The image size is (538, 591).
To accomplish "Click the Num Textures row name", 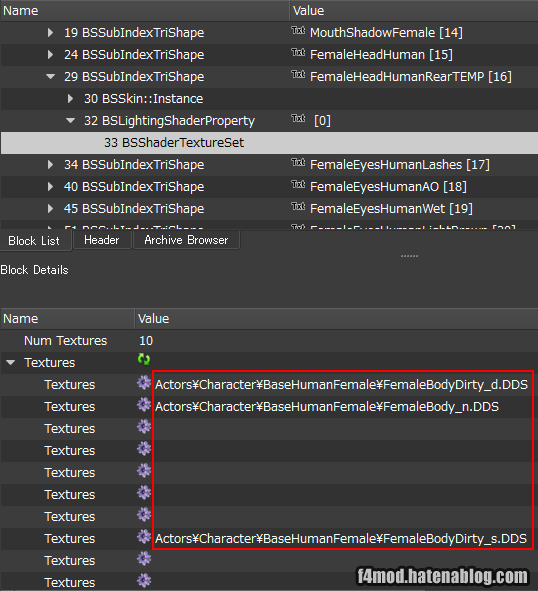I will (x=66, y=341).
